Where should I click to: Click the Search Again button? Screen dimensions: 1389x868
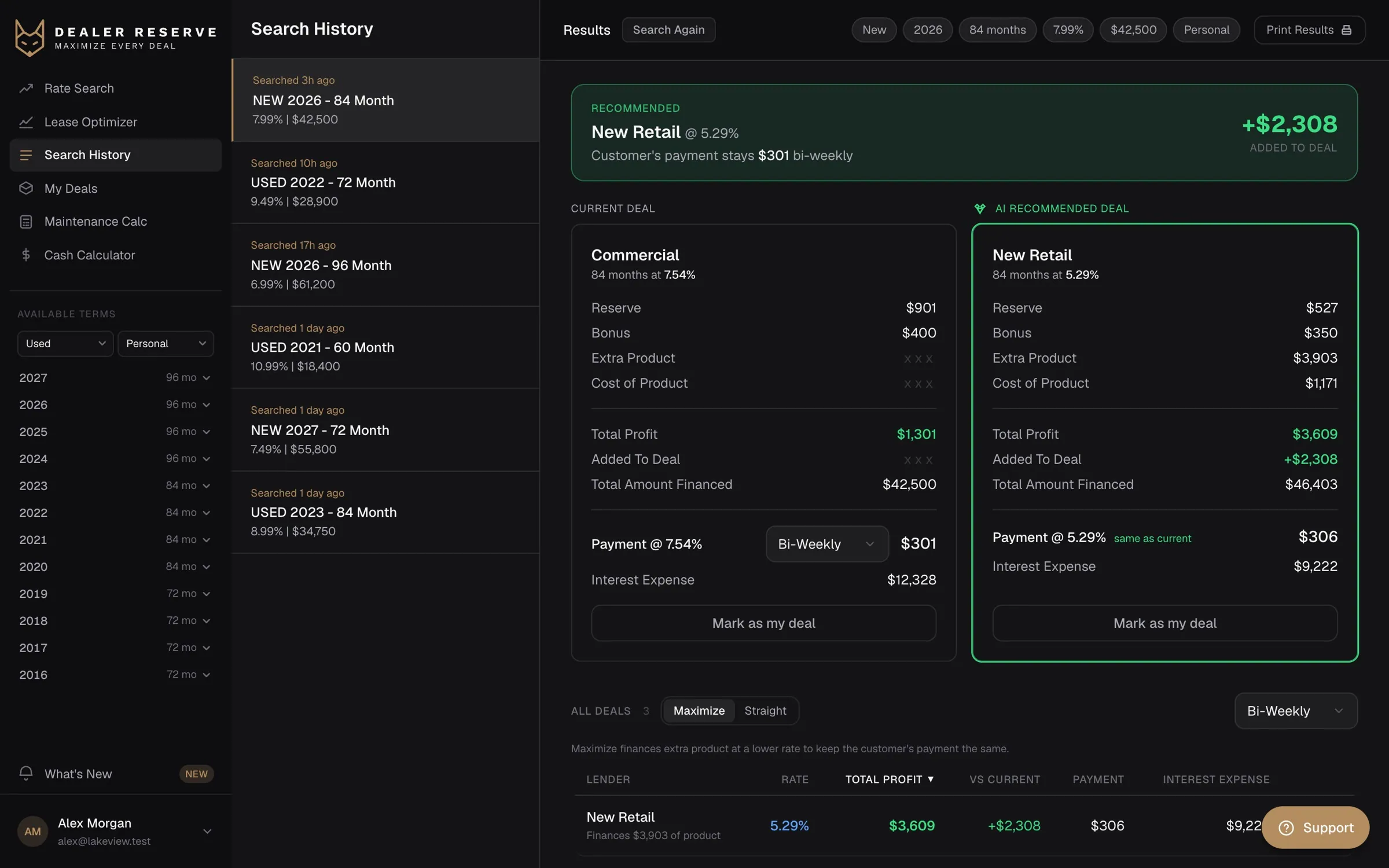pyautogui.click(x=668, y=30)
